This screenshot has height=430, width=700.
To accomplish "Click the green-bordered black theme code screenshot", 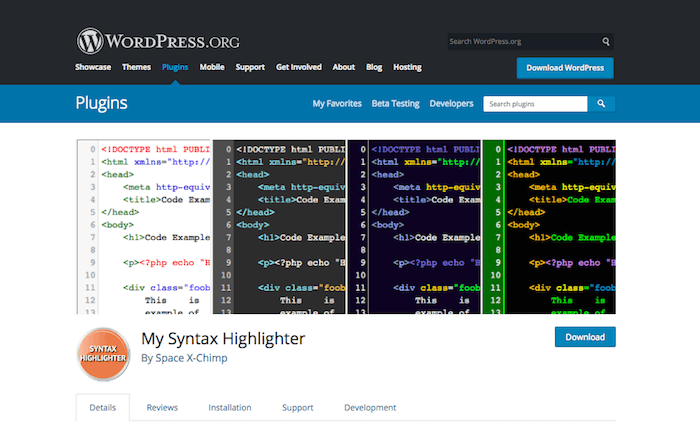I will pyautogui.click(x=550, y=227).
